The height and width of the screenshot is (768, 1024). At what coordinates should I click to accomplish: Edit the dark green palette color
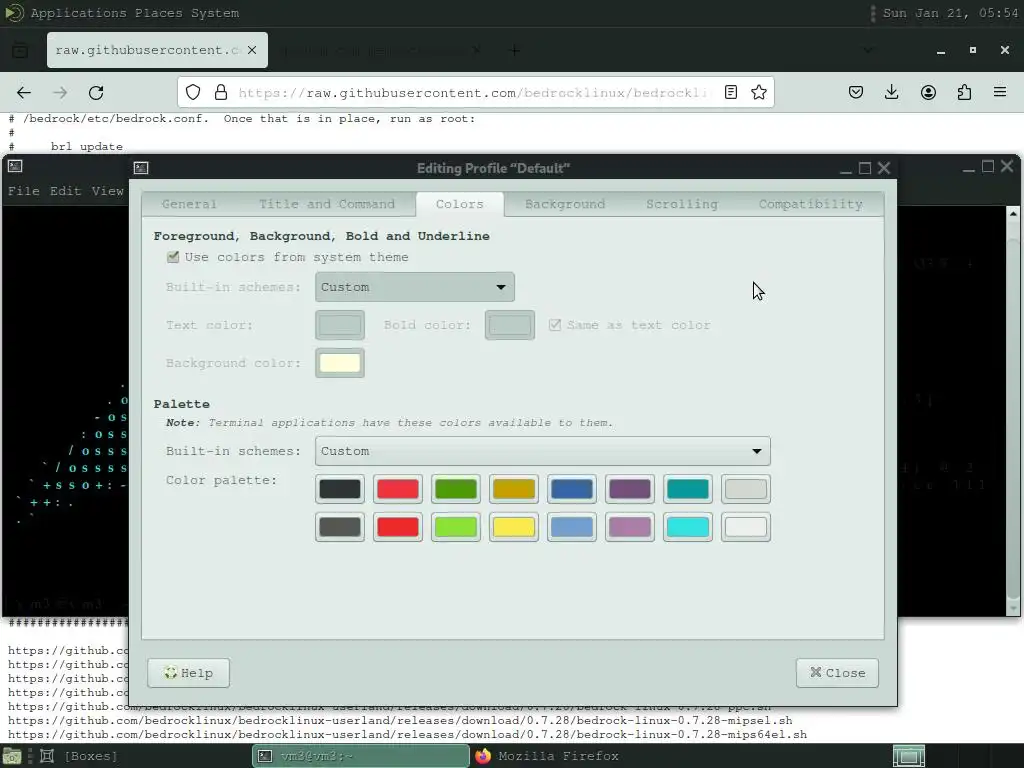point(456,489)
